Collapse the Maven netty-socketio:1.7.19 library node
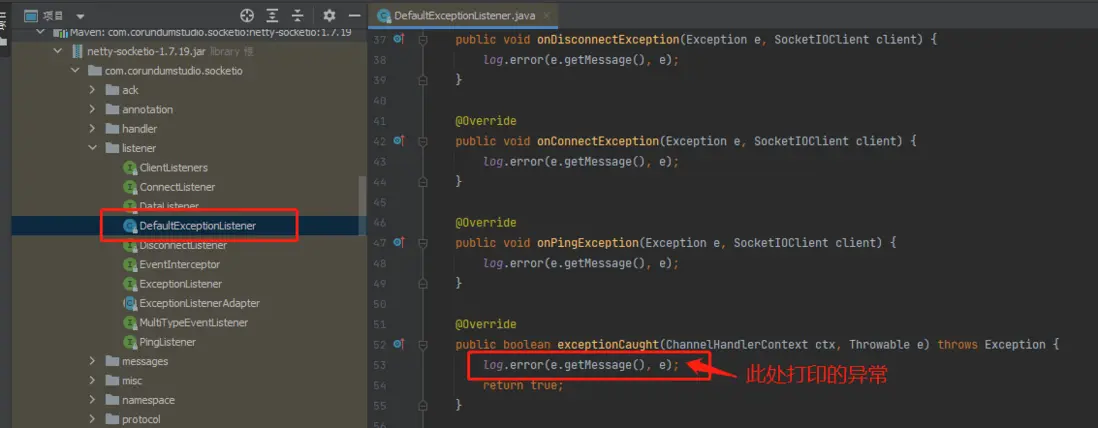 pos(41,32)
